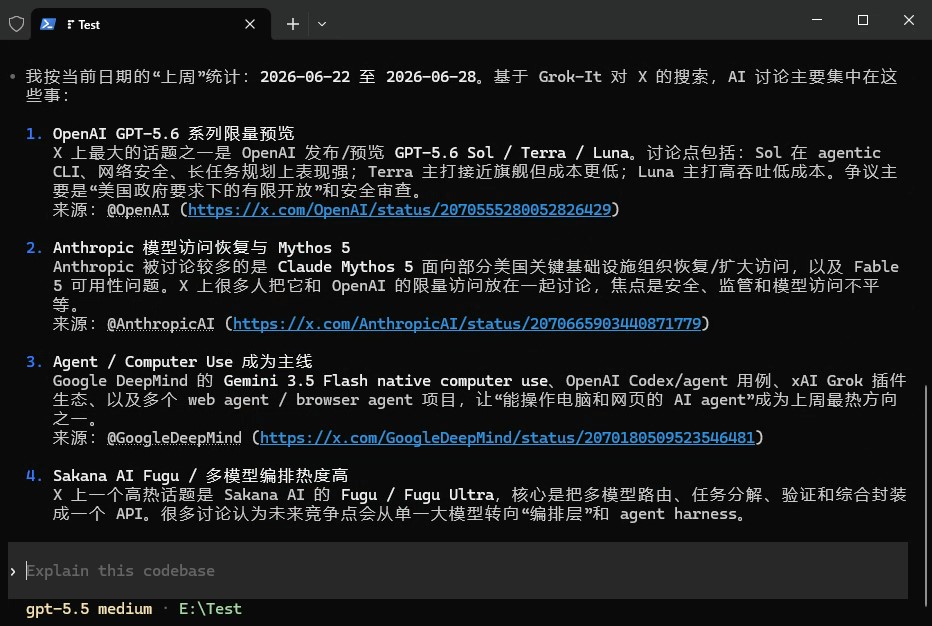932x626 pixels.
Task: Click the prompt chevron beside the input
Action: point(13,571)
